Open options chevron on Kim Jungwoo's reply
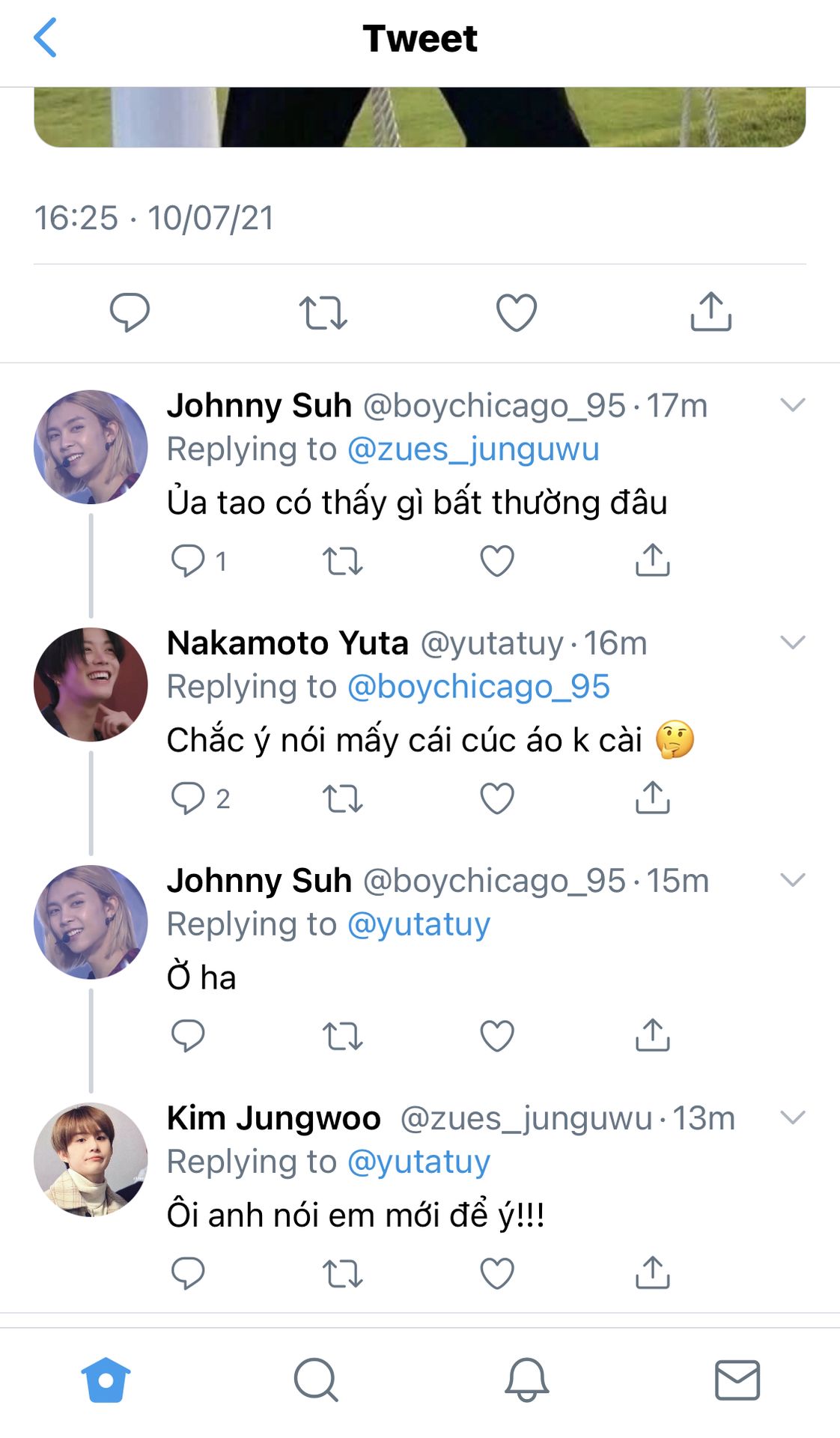Viewport: 840px width, 1438px height. click(792, 1117)
